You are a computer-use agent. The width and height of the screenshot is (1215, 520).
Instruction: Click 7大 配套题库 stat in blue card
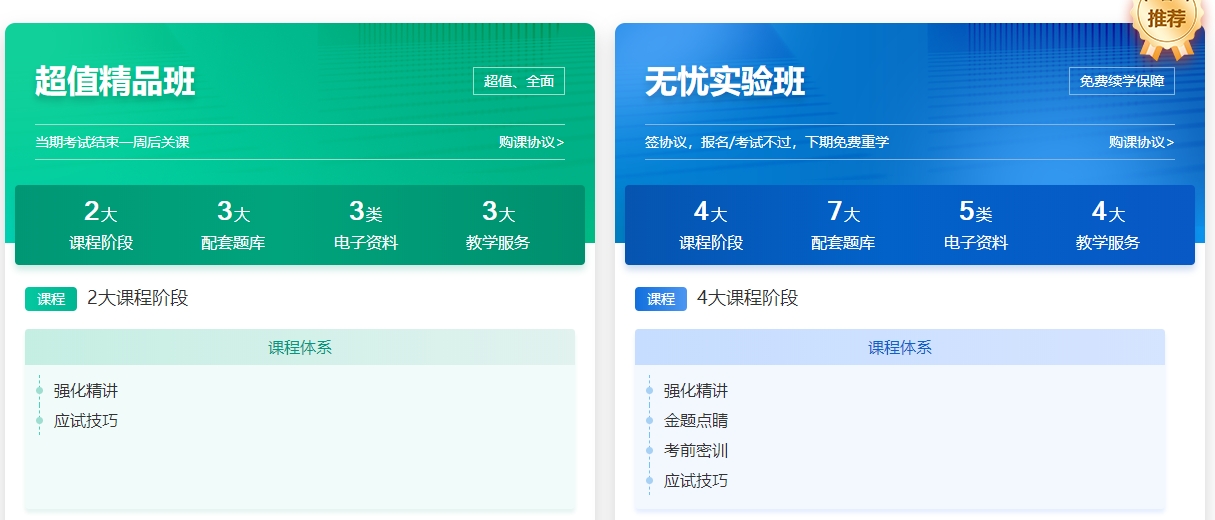[843, 225]
